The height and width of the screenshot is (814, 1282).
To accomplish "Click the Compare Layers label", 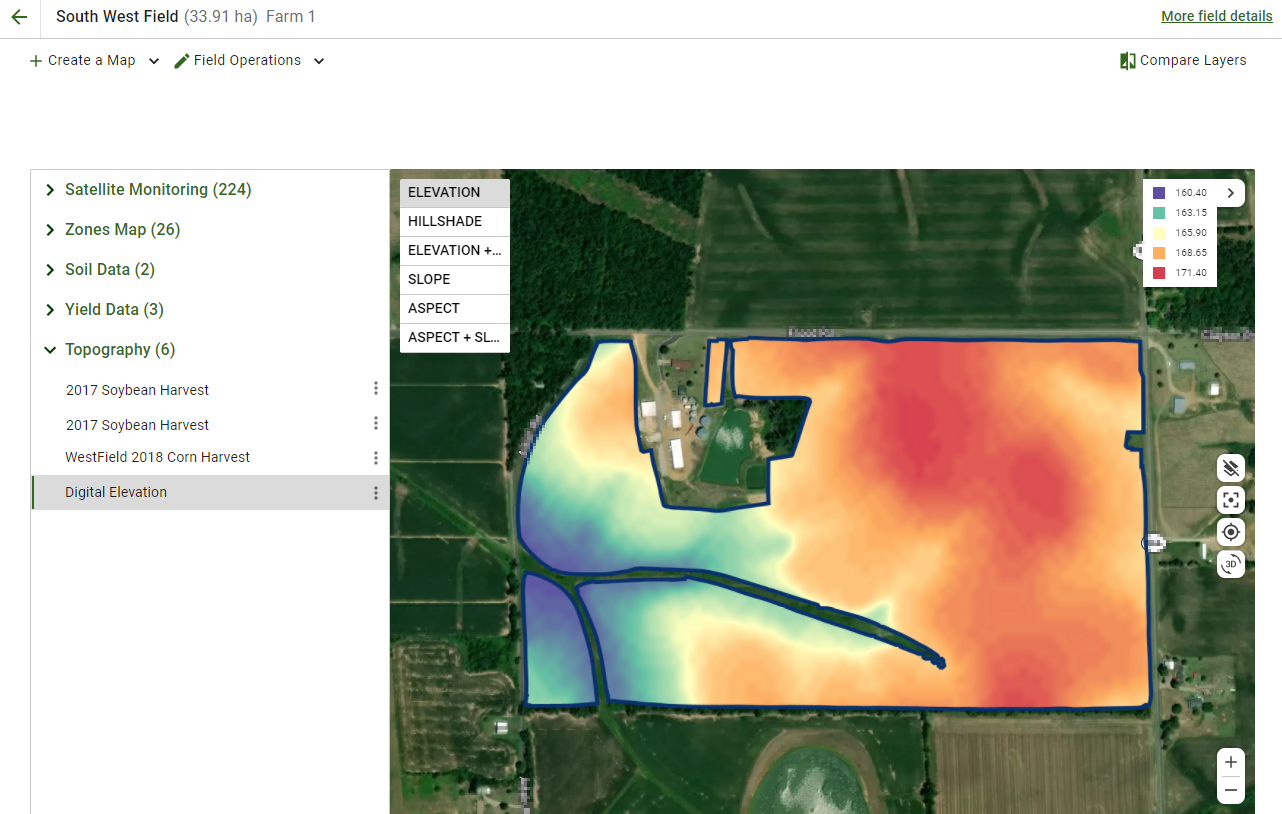I will [1193, 61].
